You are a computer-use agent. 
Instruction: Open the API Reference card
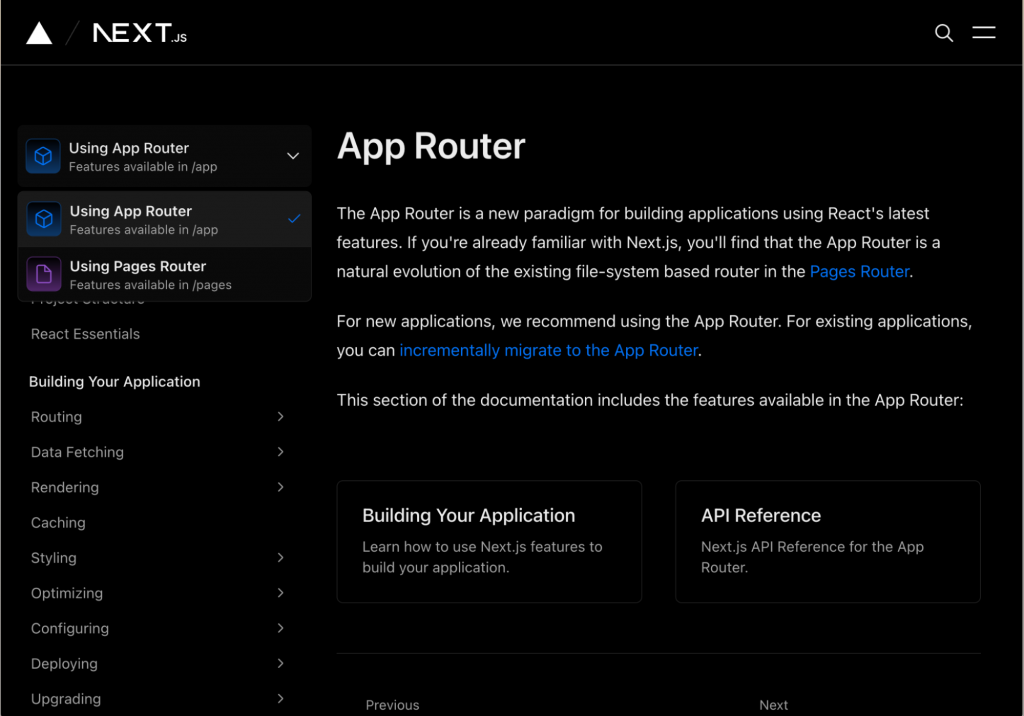pyautogui.click(x=827, y=542)
